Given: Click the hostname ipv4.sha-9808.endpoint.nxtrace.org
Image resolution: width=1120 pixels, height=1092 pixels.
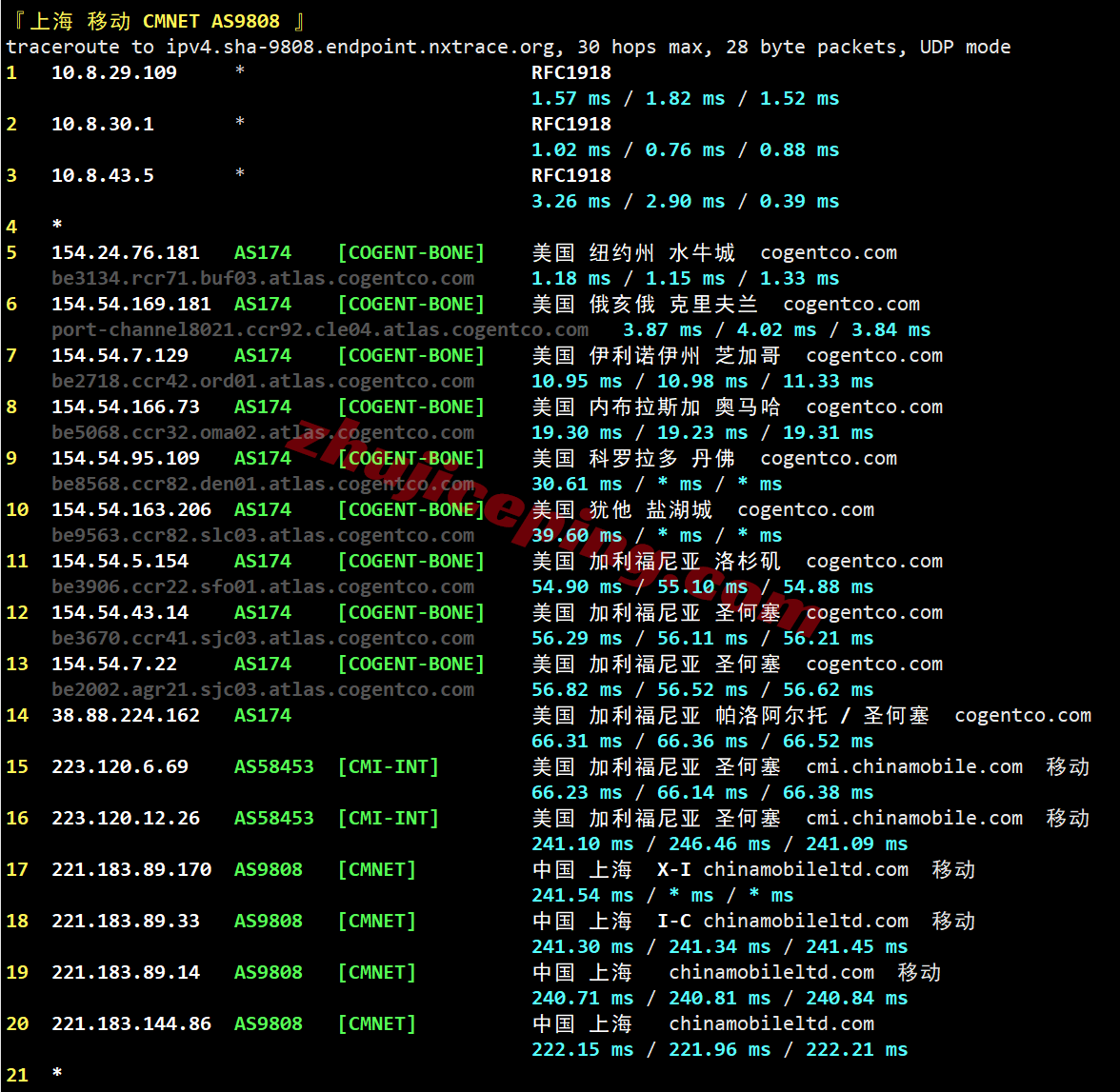Looking at the screenshot, I should pos(360,48).
